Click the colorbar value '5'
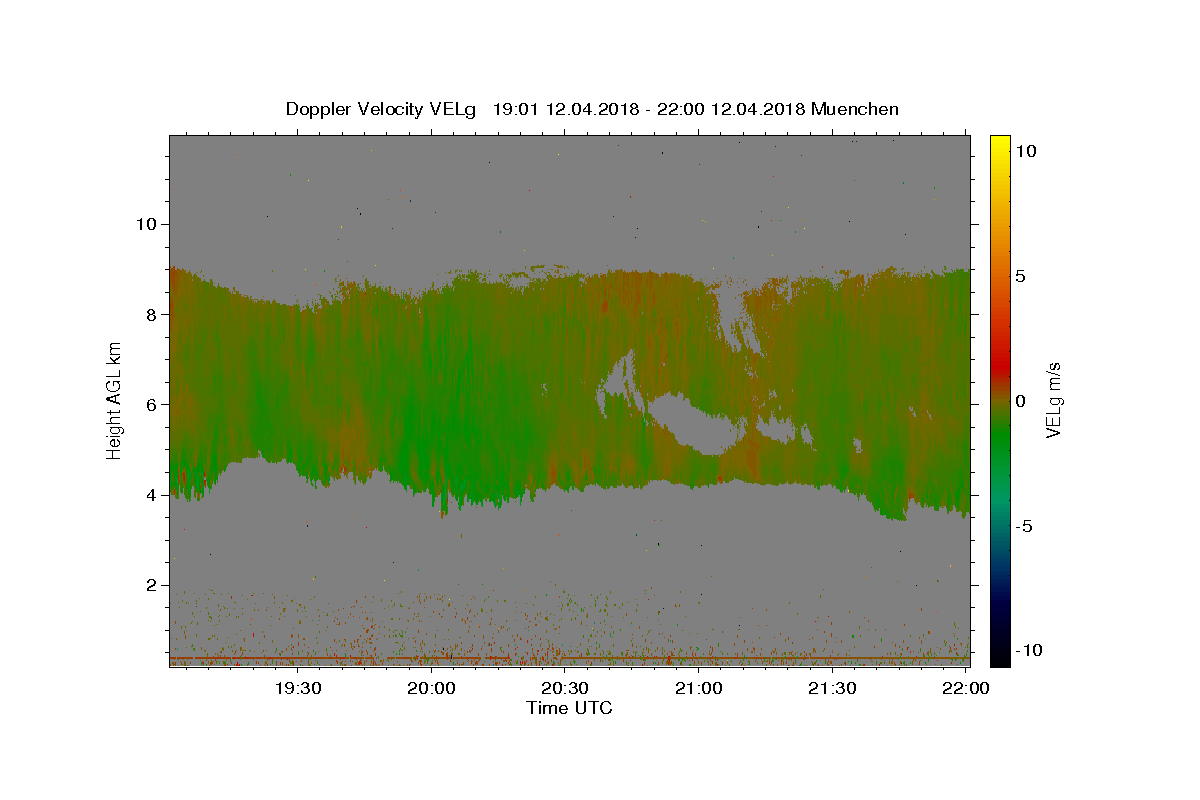1200x800 pixels. coord(1020,276)
